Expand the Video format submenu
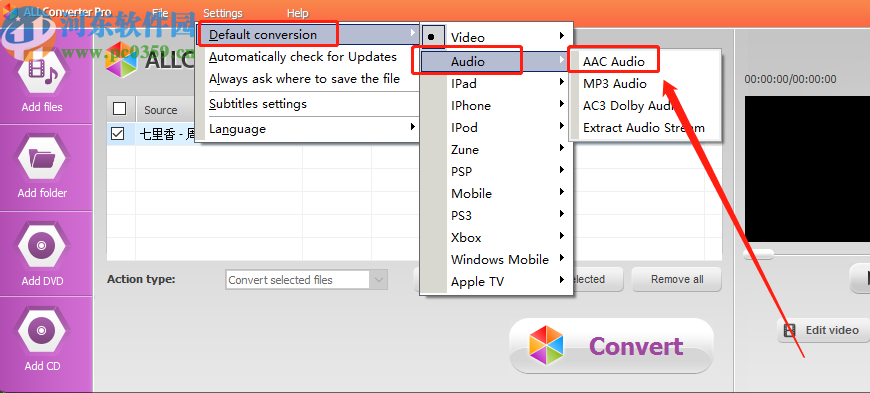The width and height of the screenshot is (870, 393). point(496,37)
